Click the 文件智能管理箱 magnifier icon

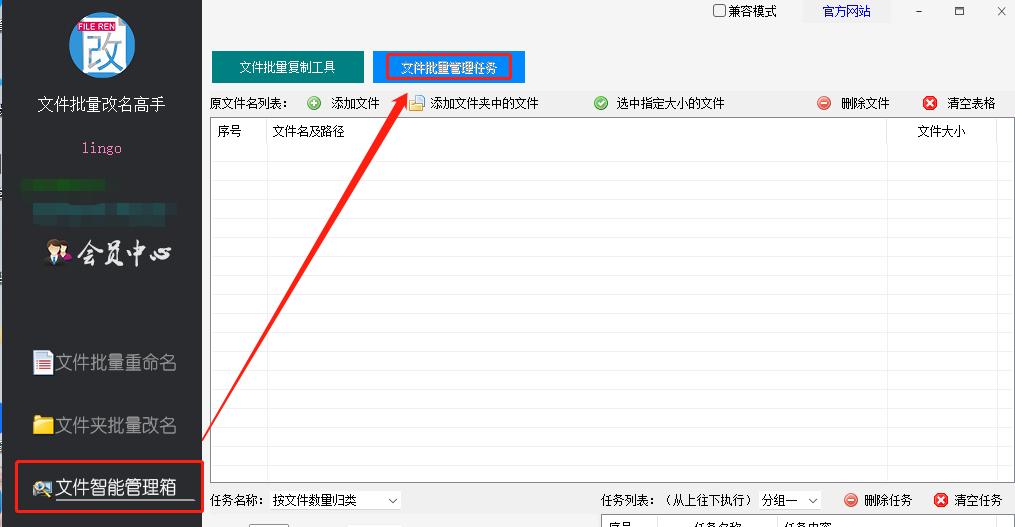click(x=42, y=489)
